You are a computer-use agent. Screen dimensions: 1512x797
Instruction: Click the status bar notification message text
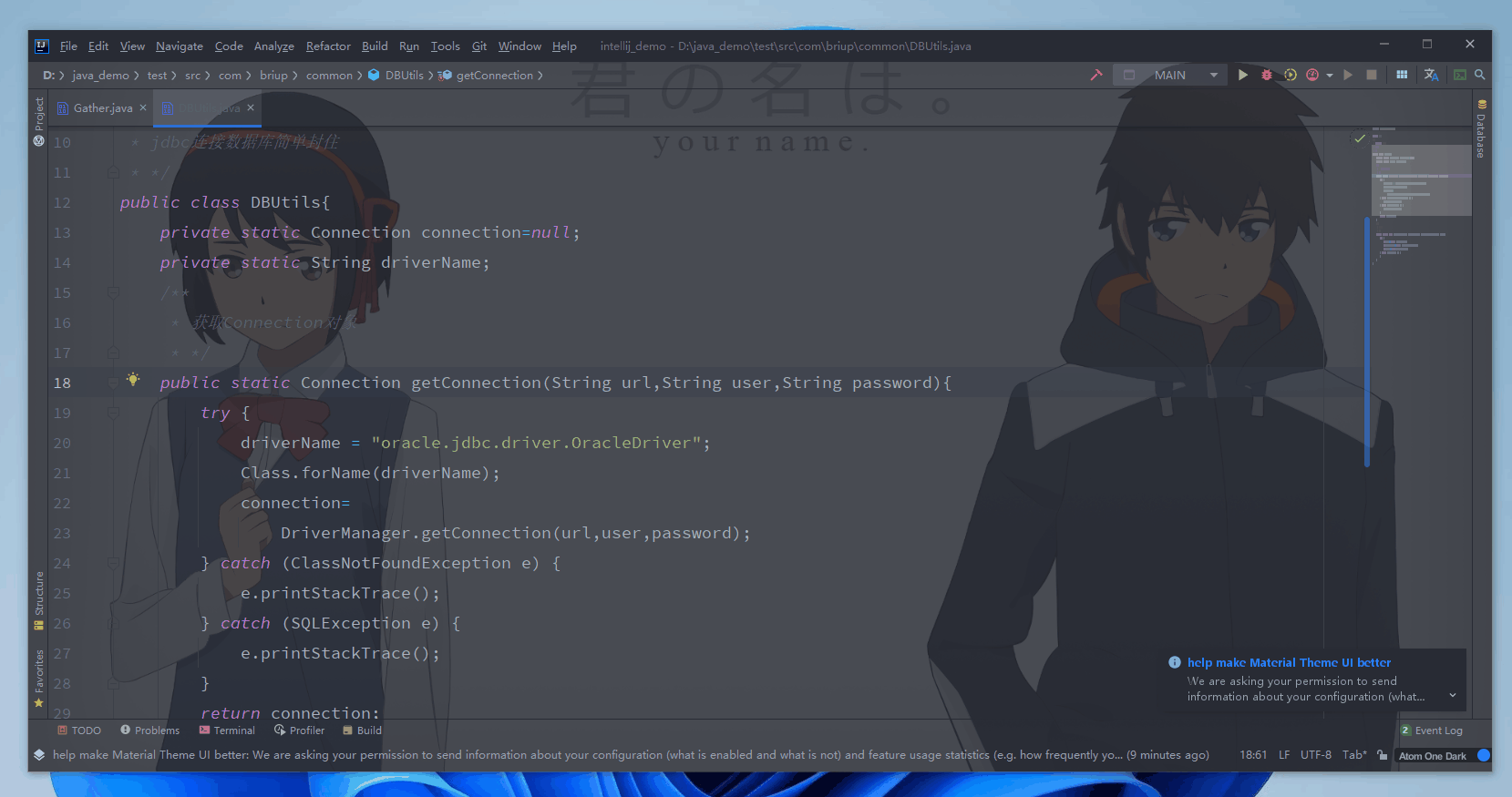pyautogui.click(x=631, y=755)
